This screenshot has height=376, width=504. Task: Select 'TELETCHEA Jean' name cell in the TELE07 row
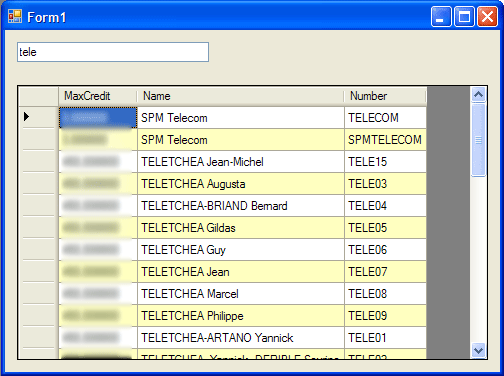point(241,271)
